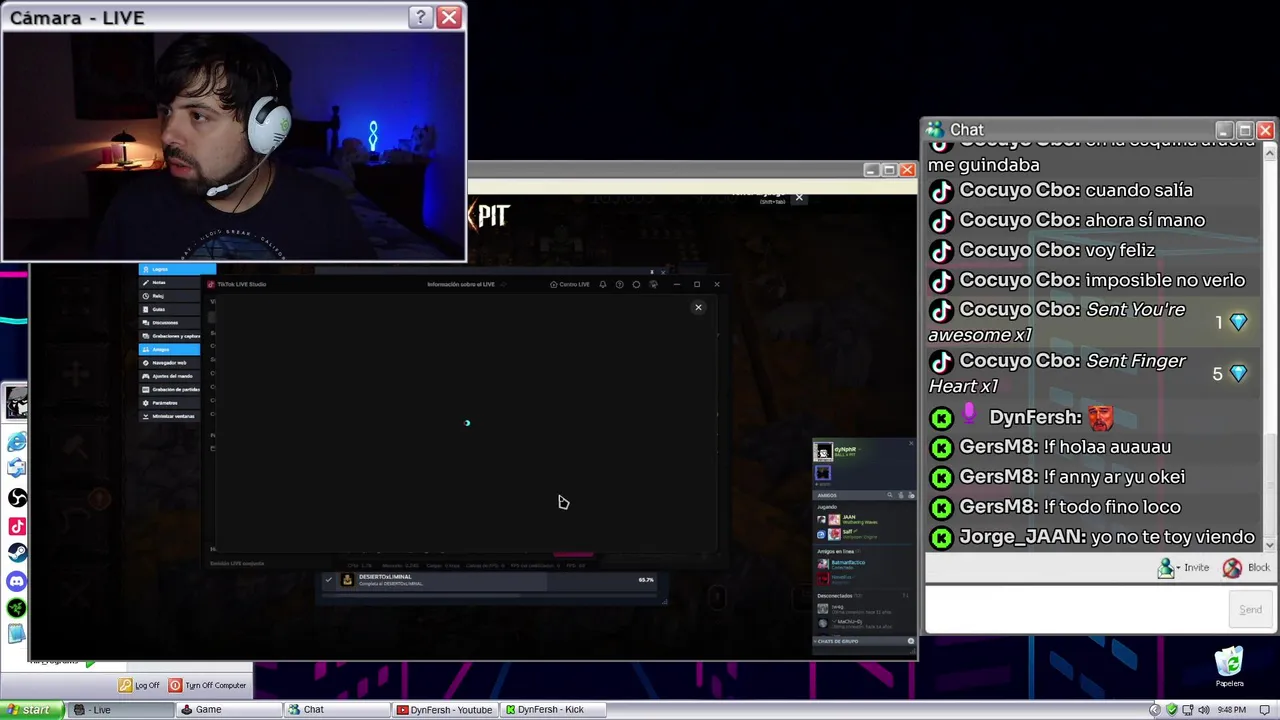
Task: Open Navegador web in the overlay sidebar
Action: tap(170, 363)
